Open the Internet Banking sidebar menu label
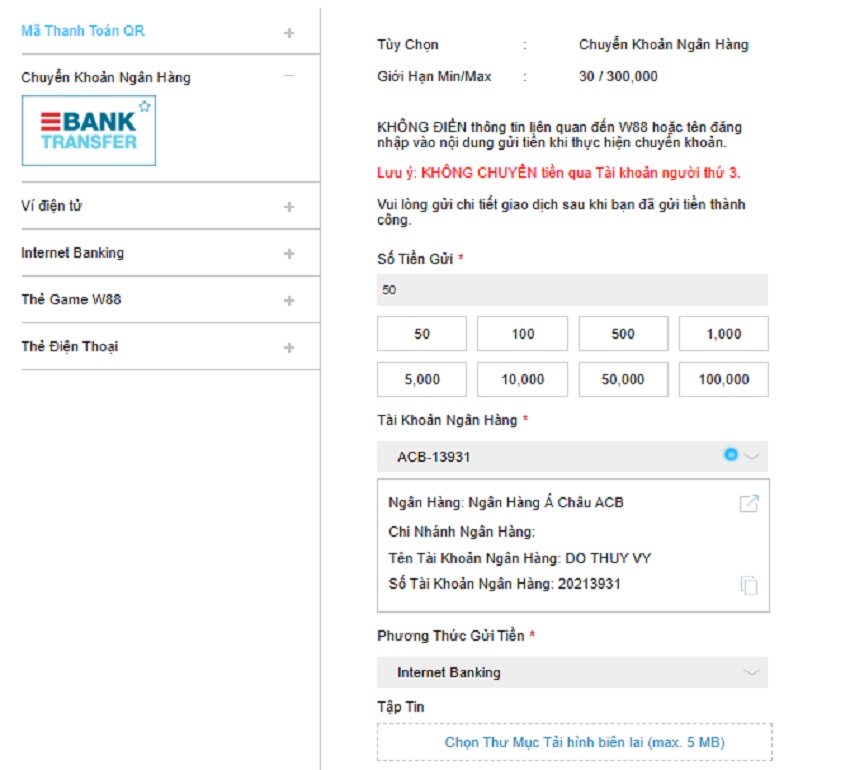This screenshot has width=850, height=770. (72, 253)
